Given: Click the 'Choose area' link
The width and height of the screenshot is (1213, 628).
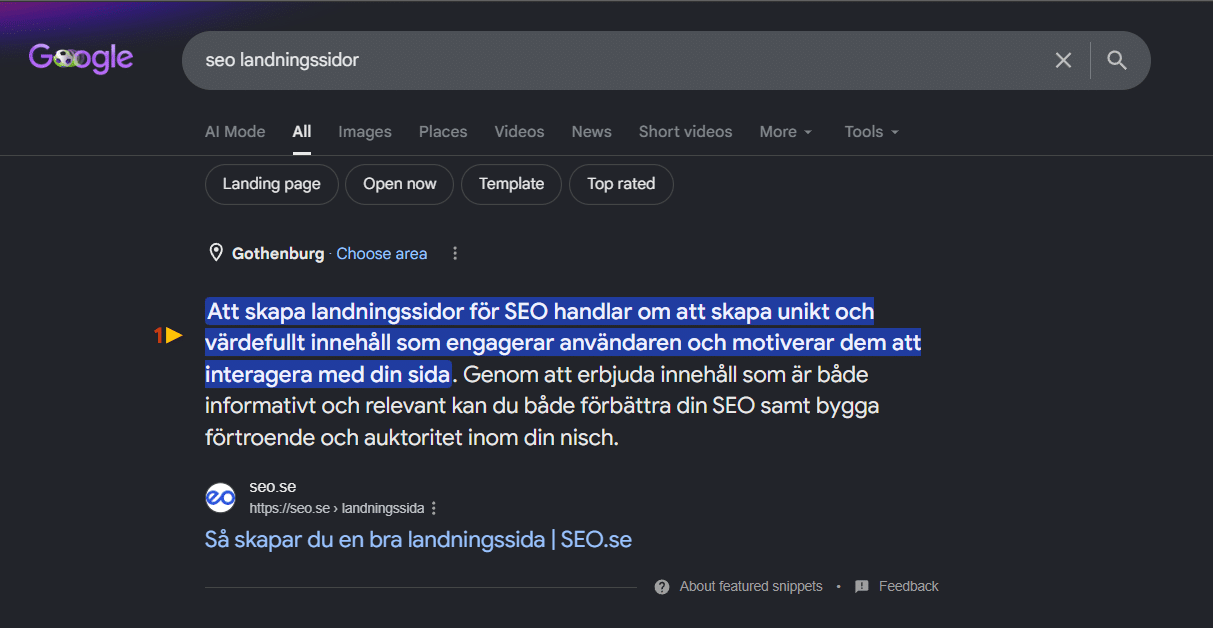Looking at the screenshot, I should 382,254.
